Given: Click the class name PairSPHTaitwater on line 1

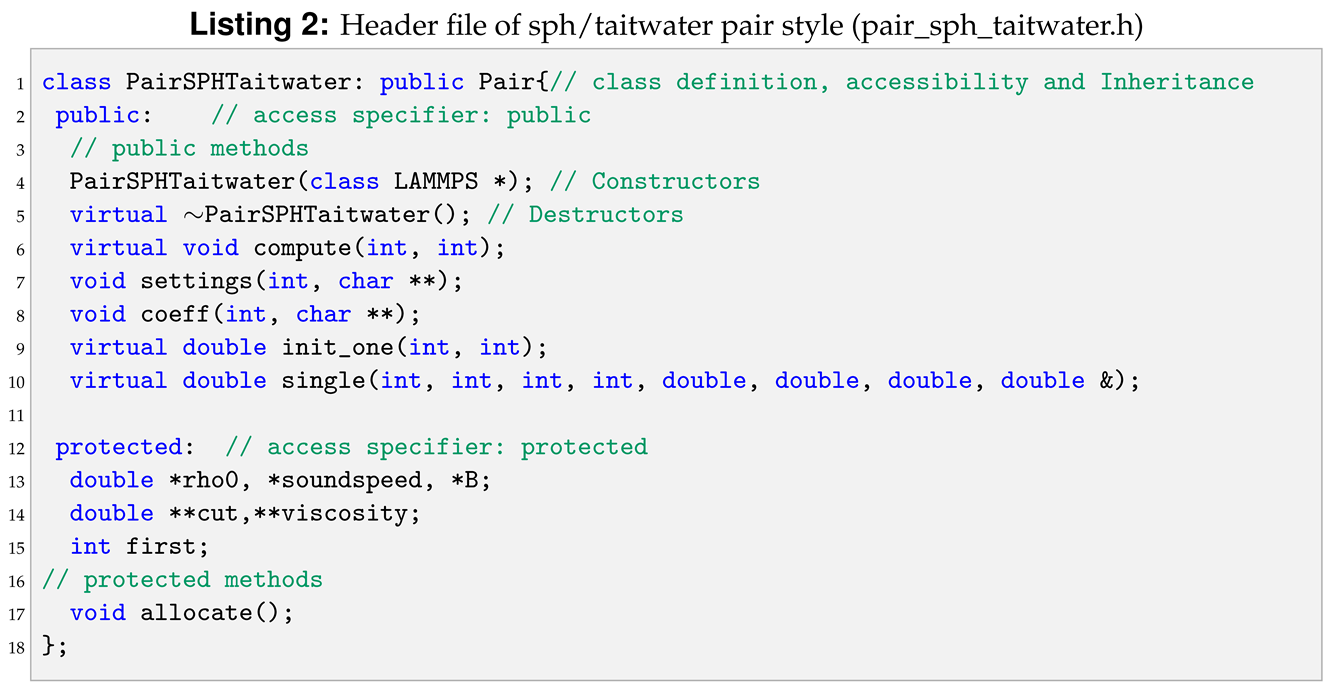Looking at the screenshot, I should pos(238,82).
